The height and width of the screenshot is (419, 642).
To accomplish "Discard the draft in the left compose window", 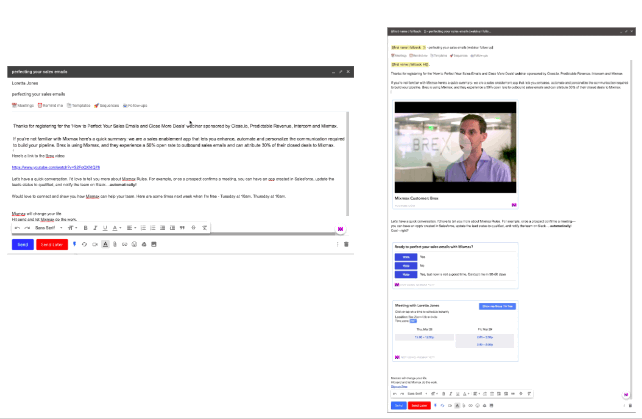I will [x=346, y=245].
